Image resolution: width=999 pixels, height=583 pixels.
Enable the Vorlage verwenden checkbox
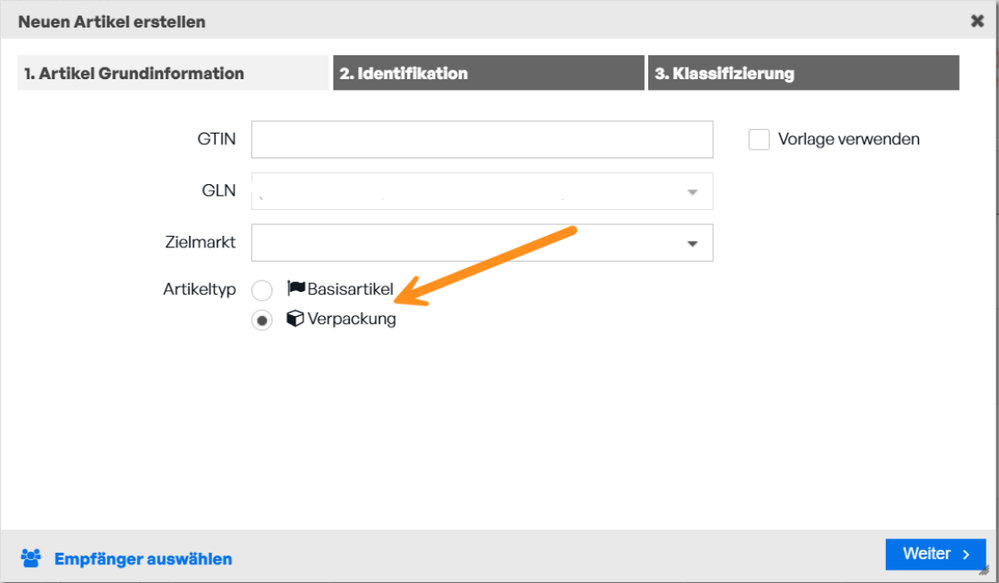coord(759,140)
